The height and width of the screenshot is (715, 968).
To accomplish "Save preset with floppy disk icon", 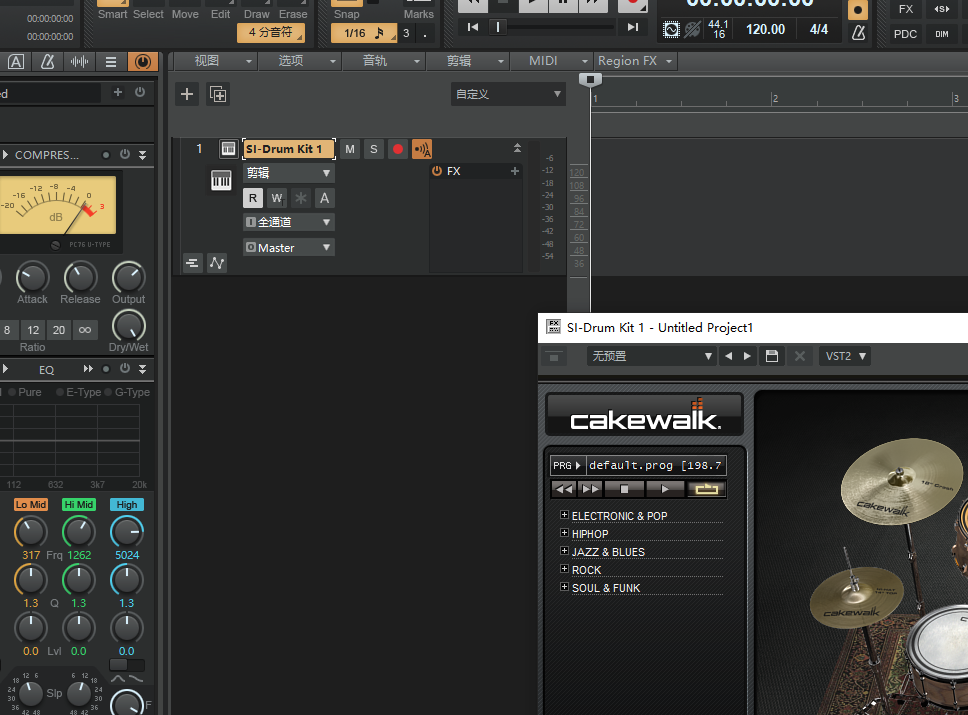I will pos(772,356).
